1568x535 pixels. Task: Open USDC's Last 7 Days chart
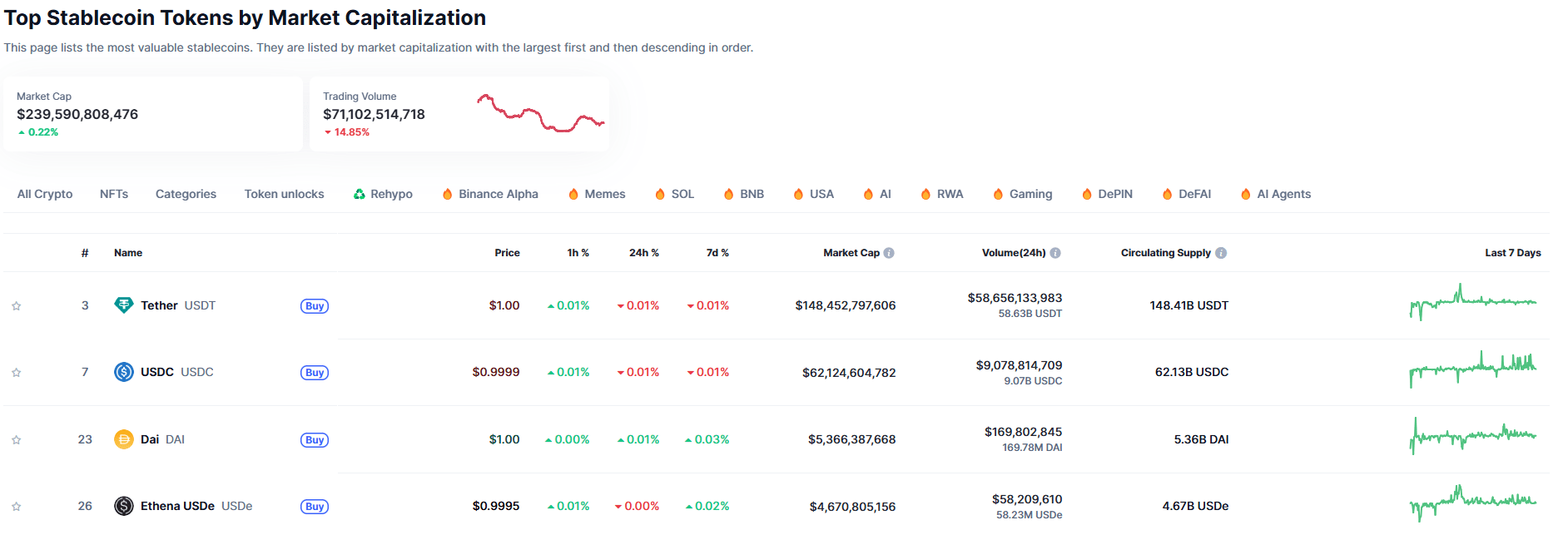coord(1473,369)
